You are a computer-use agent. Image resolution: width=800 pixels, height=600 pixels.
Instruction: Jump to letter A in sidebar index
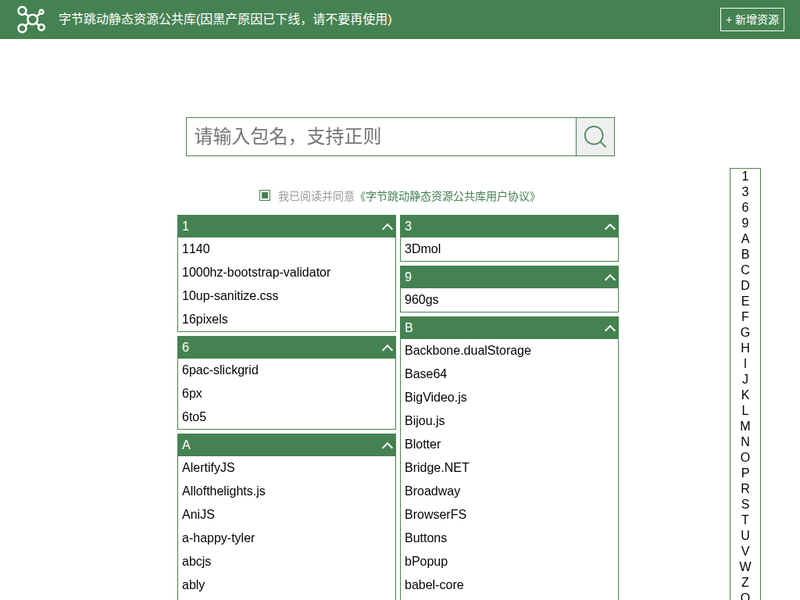coord(745,239)
